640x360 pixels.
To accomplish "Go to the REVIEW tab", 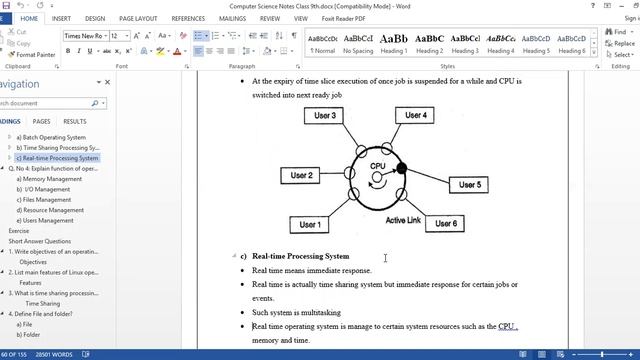I will point(270,19).
